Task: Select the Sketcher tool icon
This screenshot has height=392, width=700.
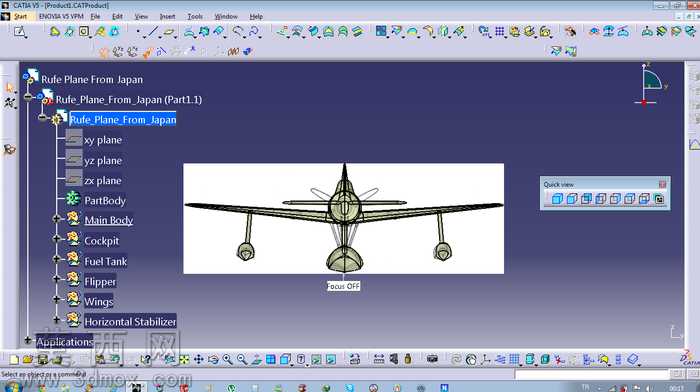Action: (x=19, y=31)
